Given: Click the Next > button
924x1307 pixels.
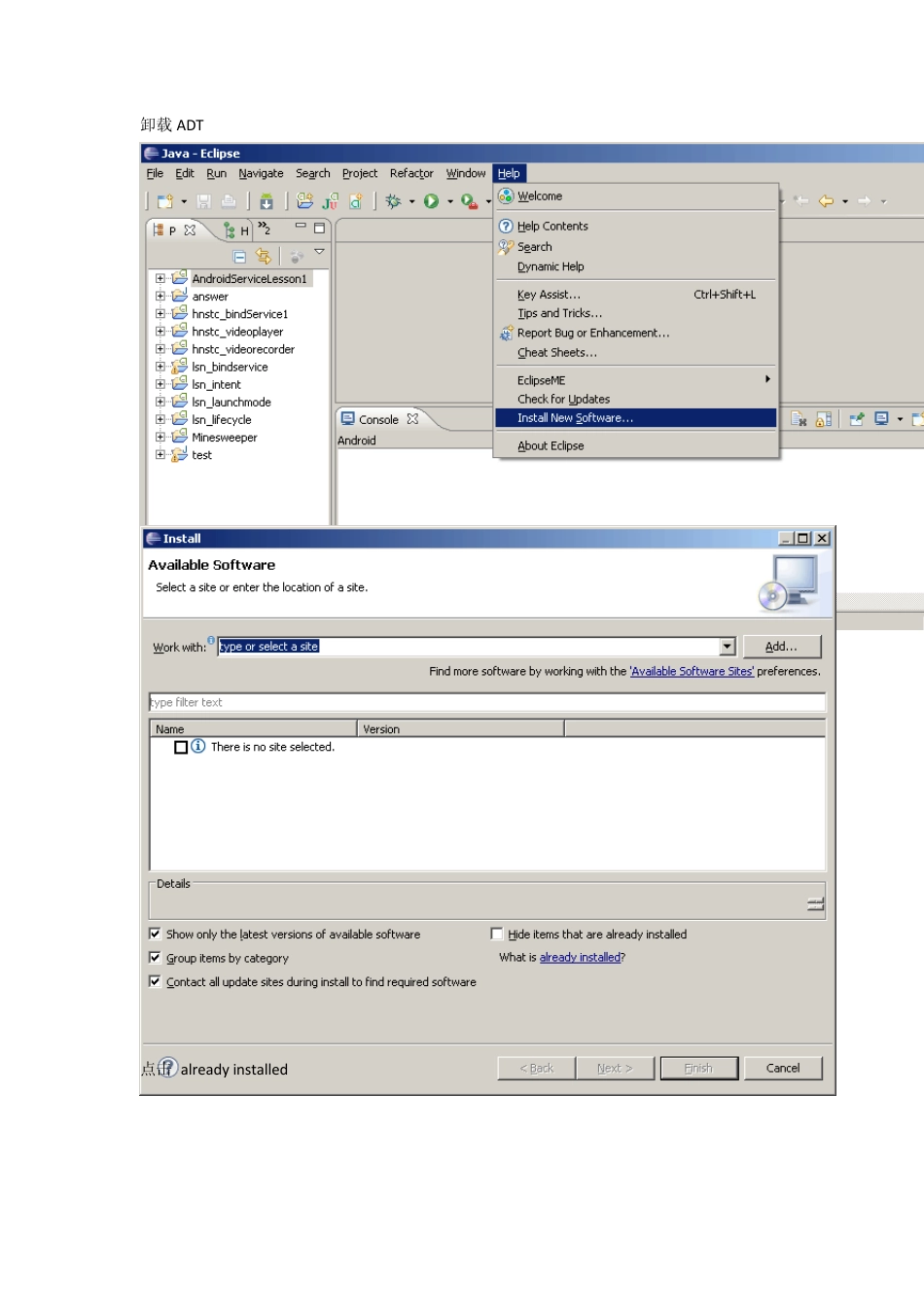Looking at the screenshot, I should [615, 1068].
